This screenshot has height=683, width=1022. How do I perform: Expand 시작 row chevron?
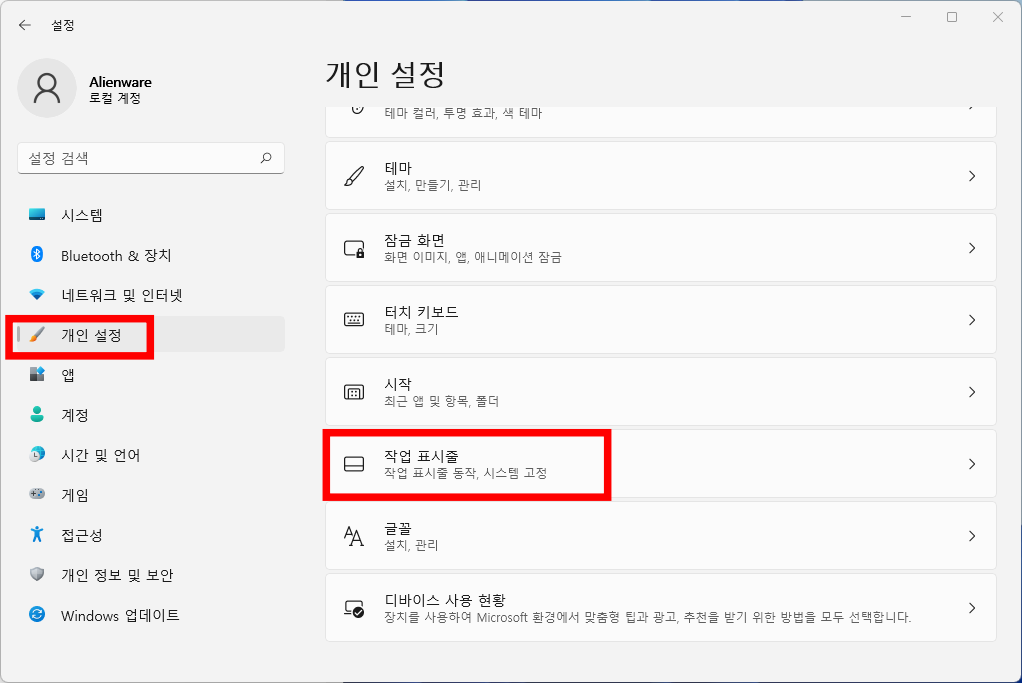pyautogui.click(x=972, y=392)
